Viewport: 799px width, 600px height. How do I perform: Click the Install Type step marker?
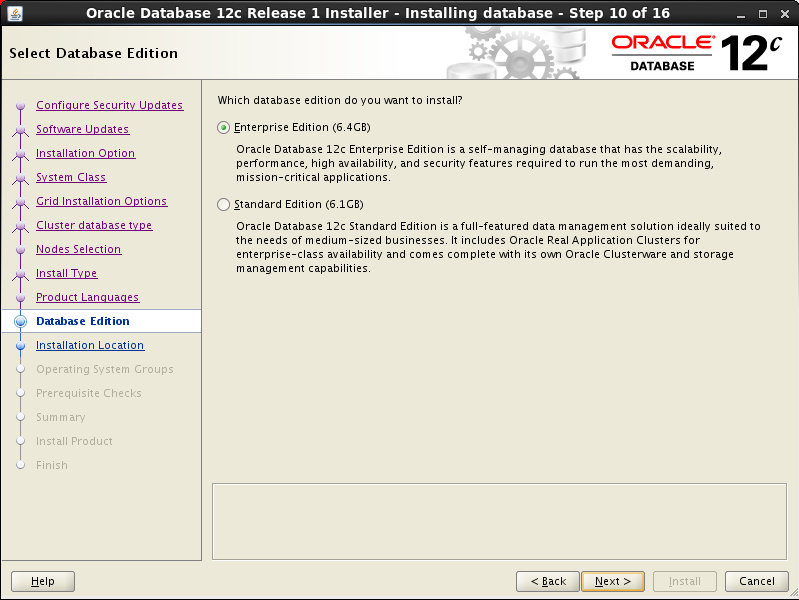coord(20,274)
